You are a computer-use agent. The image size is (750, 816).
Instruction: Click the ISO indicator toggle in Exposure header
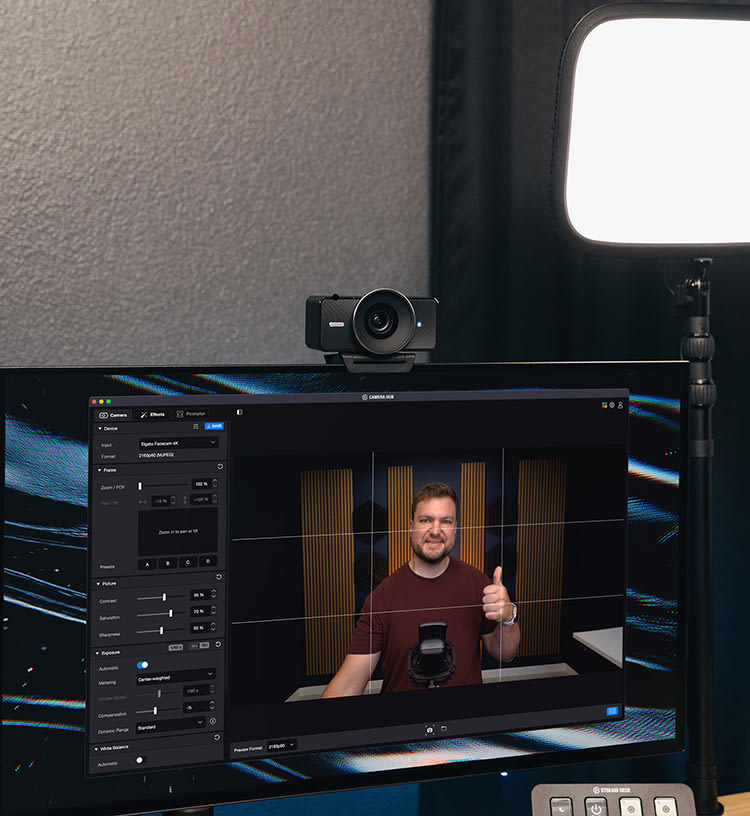point(199,645)
